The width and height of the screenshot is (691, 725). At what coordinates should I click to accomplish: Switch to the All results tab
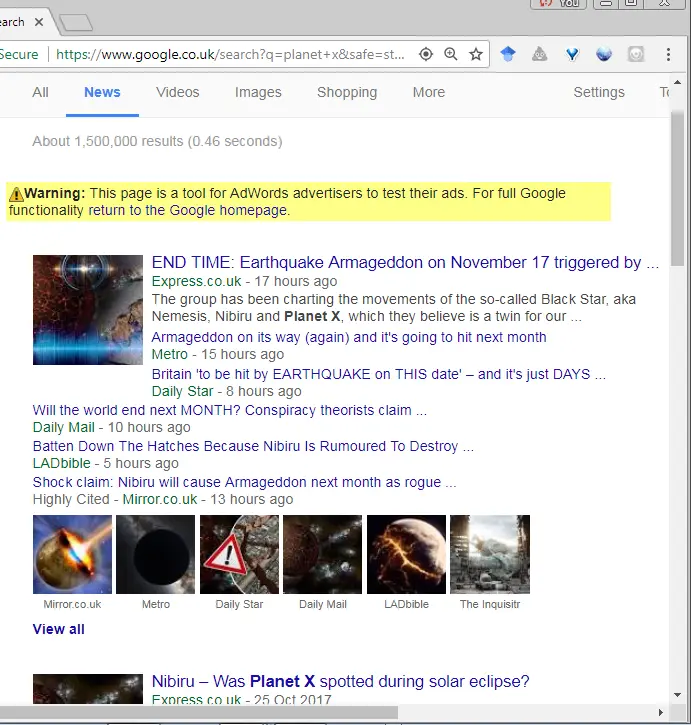[40, 92]
